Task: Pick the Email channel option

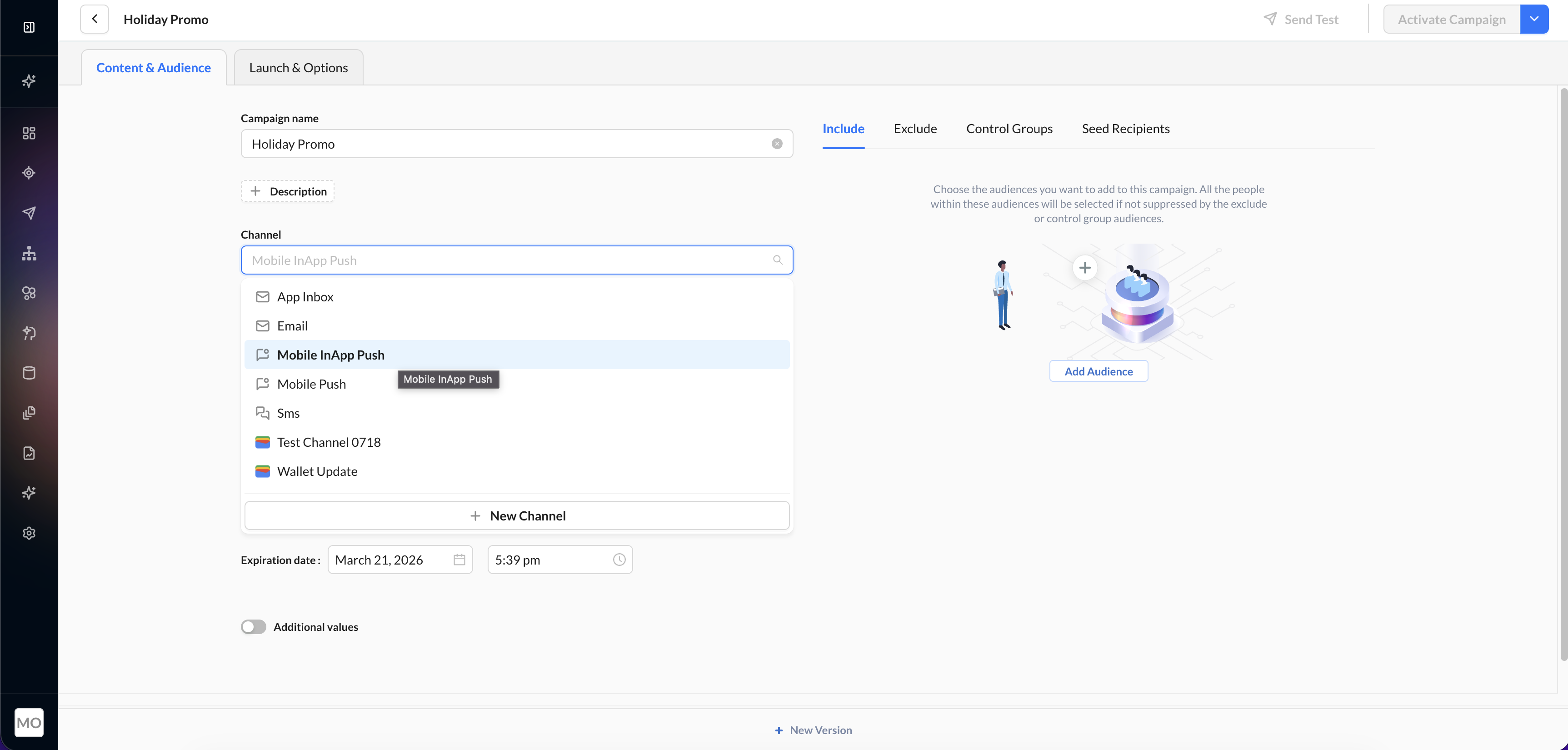Action: 292,326
